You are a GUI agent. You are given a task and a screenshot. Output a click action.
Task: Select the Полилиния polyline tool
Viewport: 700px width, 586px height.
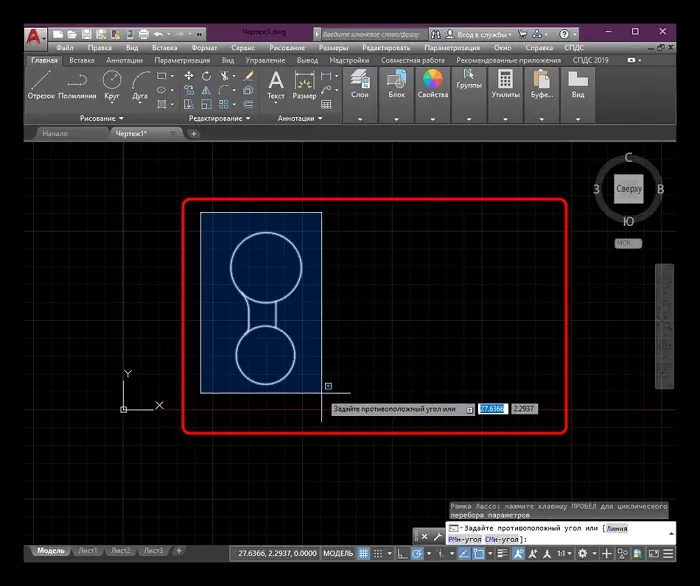(x=77, y=85)
